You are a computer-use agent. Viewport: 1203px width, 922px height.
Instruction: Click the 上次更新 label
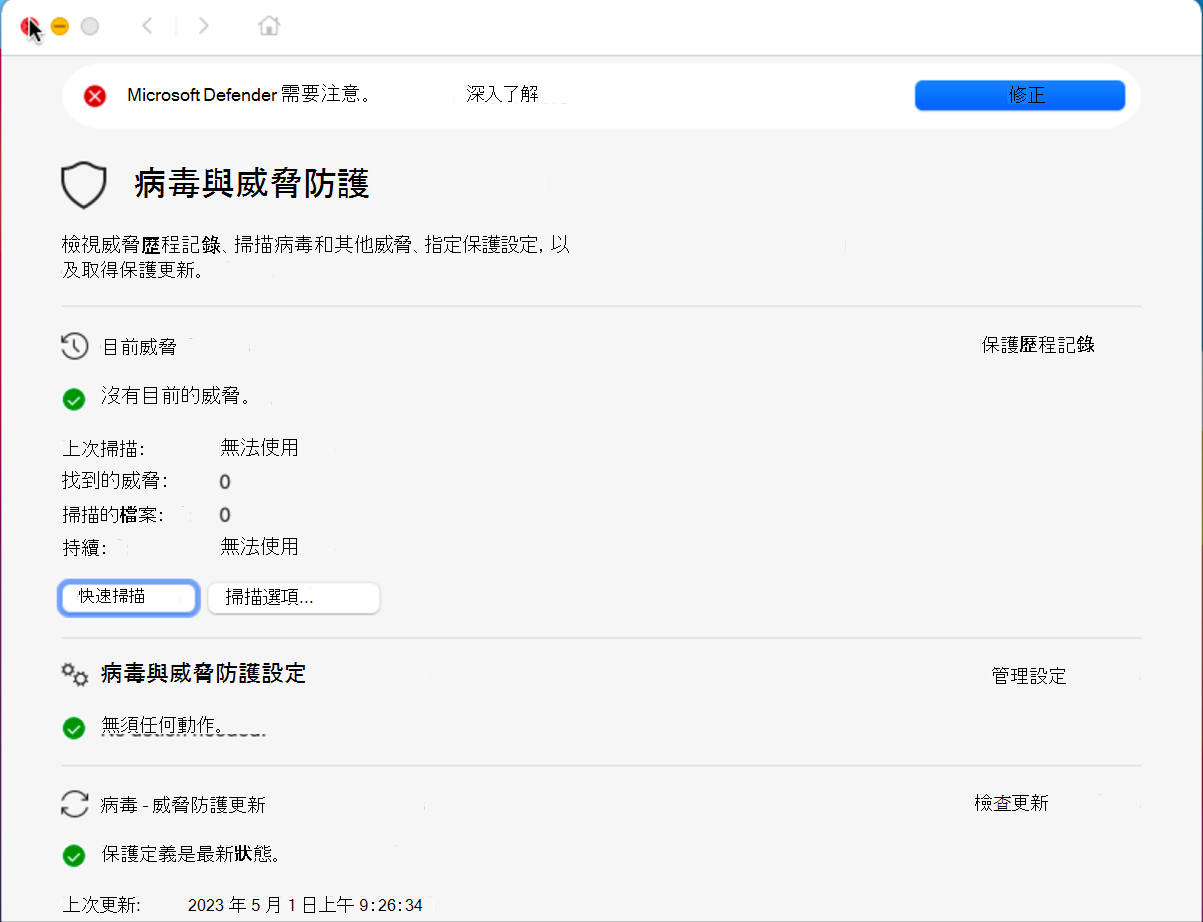(x=102, y=905)
